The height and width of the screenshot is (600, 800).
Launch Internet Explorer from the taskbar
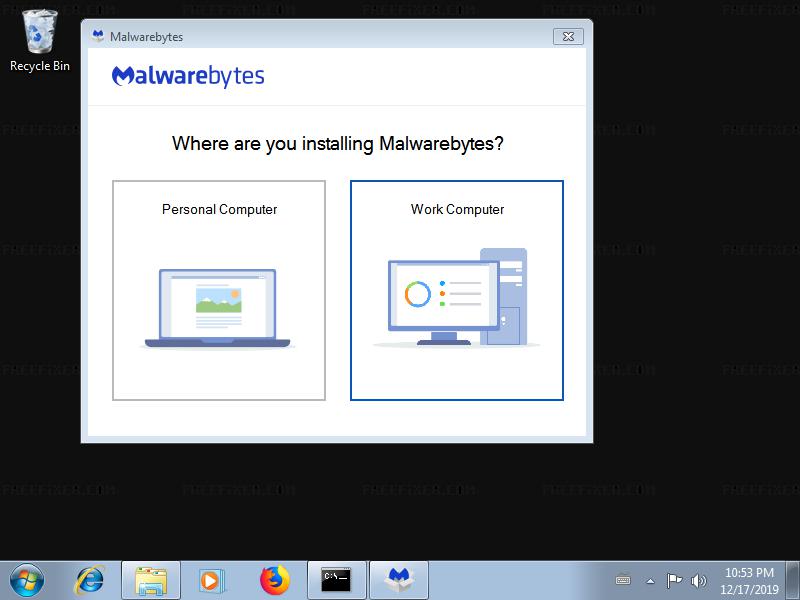[89, 580]
